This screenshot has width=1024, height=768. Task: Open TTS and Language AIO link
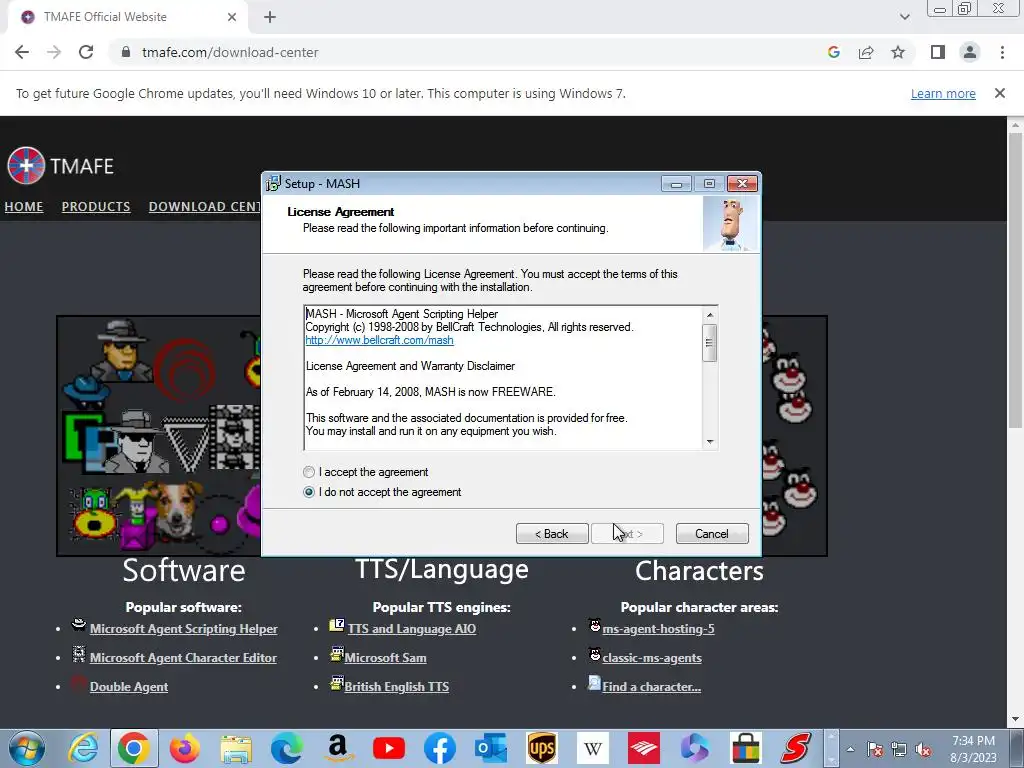coord(411,629)
